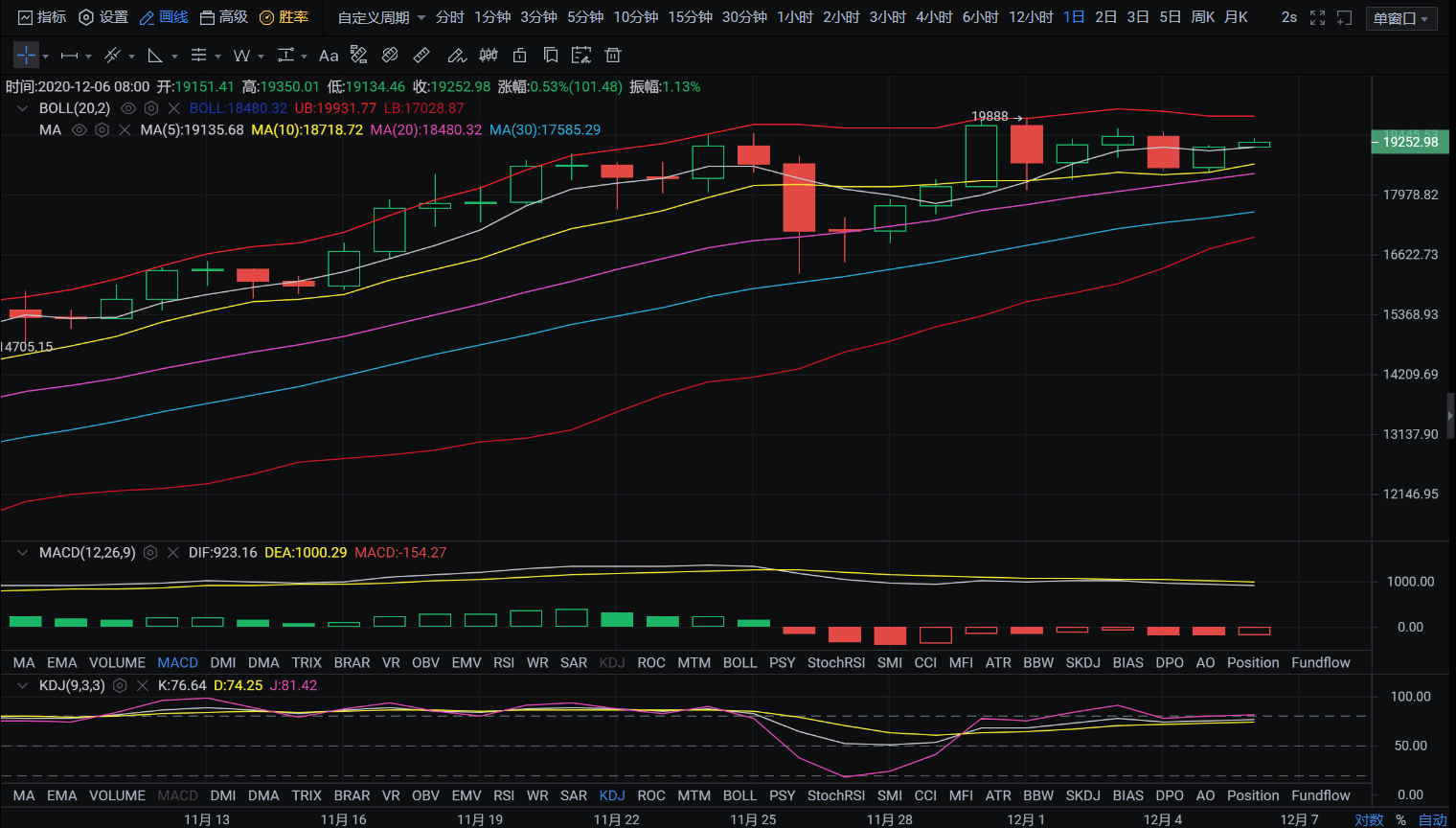
Task: Select the freehand pen drawing tool
Action: (456, 56)
